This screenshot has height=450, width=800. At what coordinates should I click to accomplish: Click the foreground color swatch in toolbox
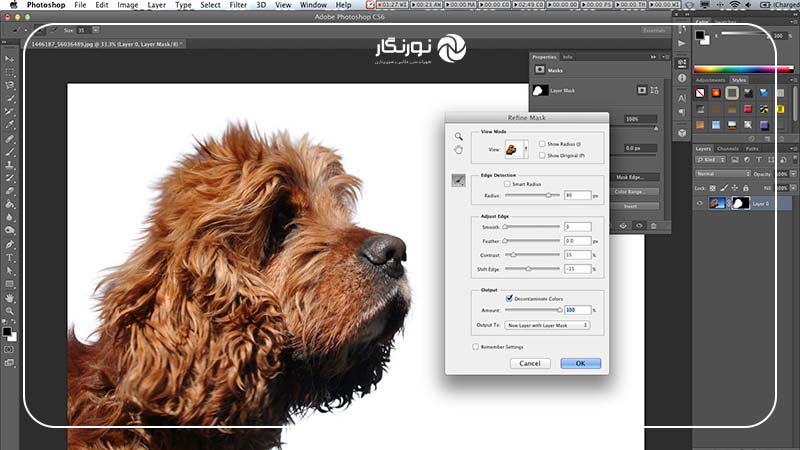pyautogui.click(x=7, y=332)
